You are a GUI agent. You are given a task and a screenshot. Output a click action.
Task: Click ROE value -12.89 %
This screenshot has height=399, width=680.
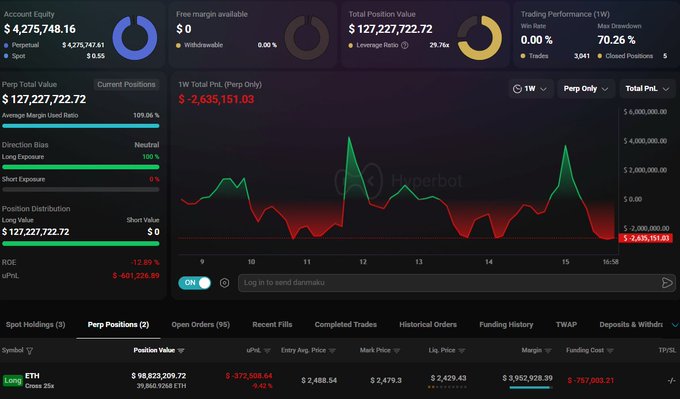[145, 263]
